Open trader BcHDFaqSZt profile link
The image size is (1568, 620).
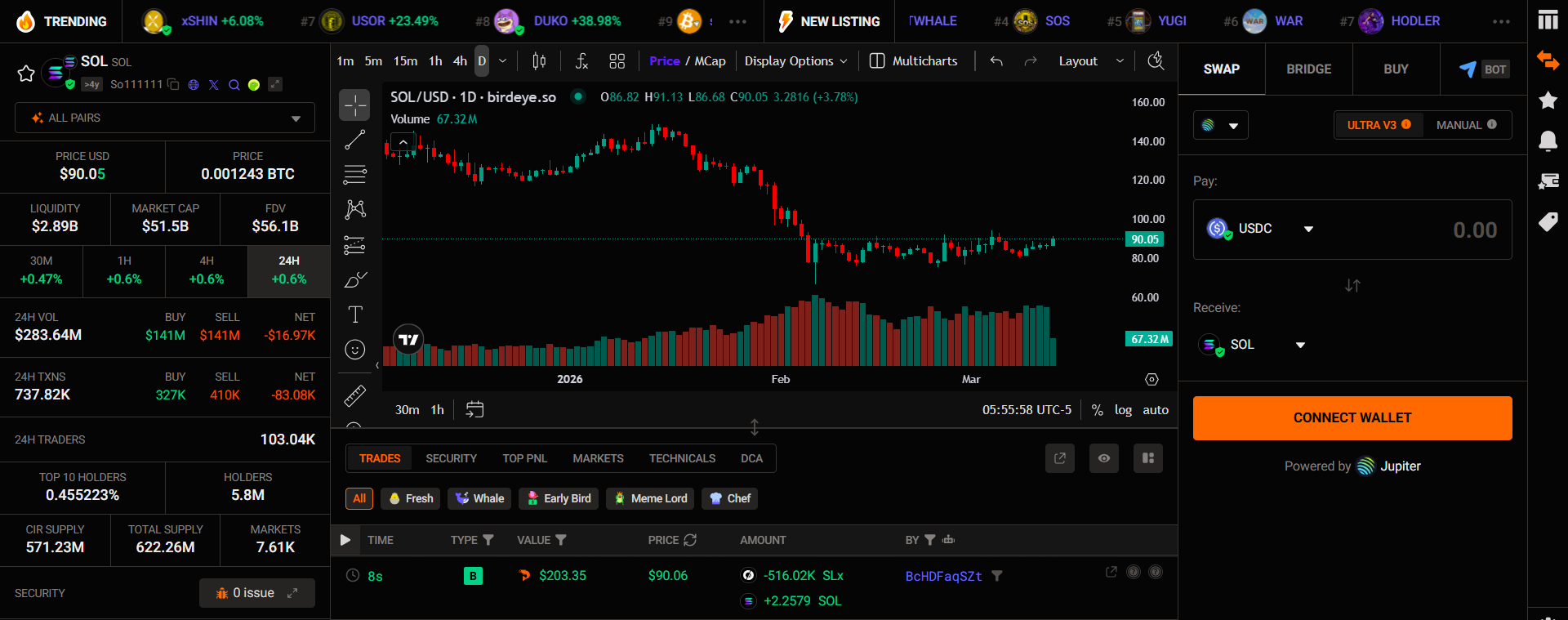click(x=943, y=576)
